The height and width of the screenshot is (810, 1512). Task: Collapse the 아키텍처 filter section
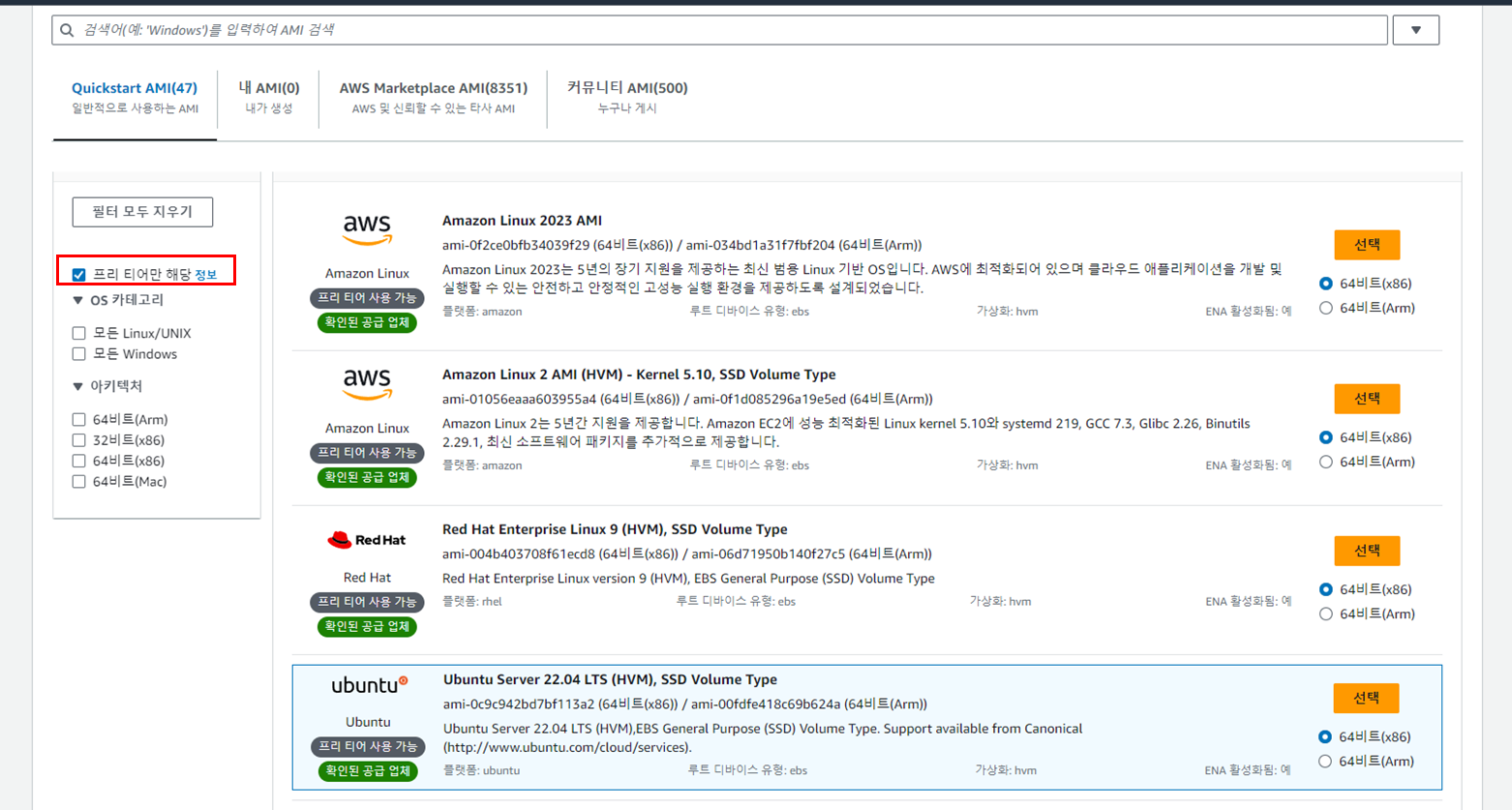(x=78, y=386)
